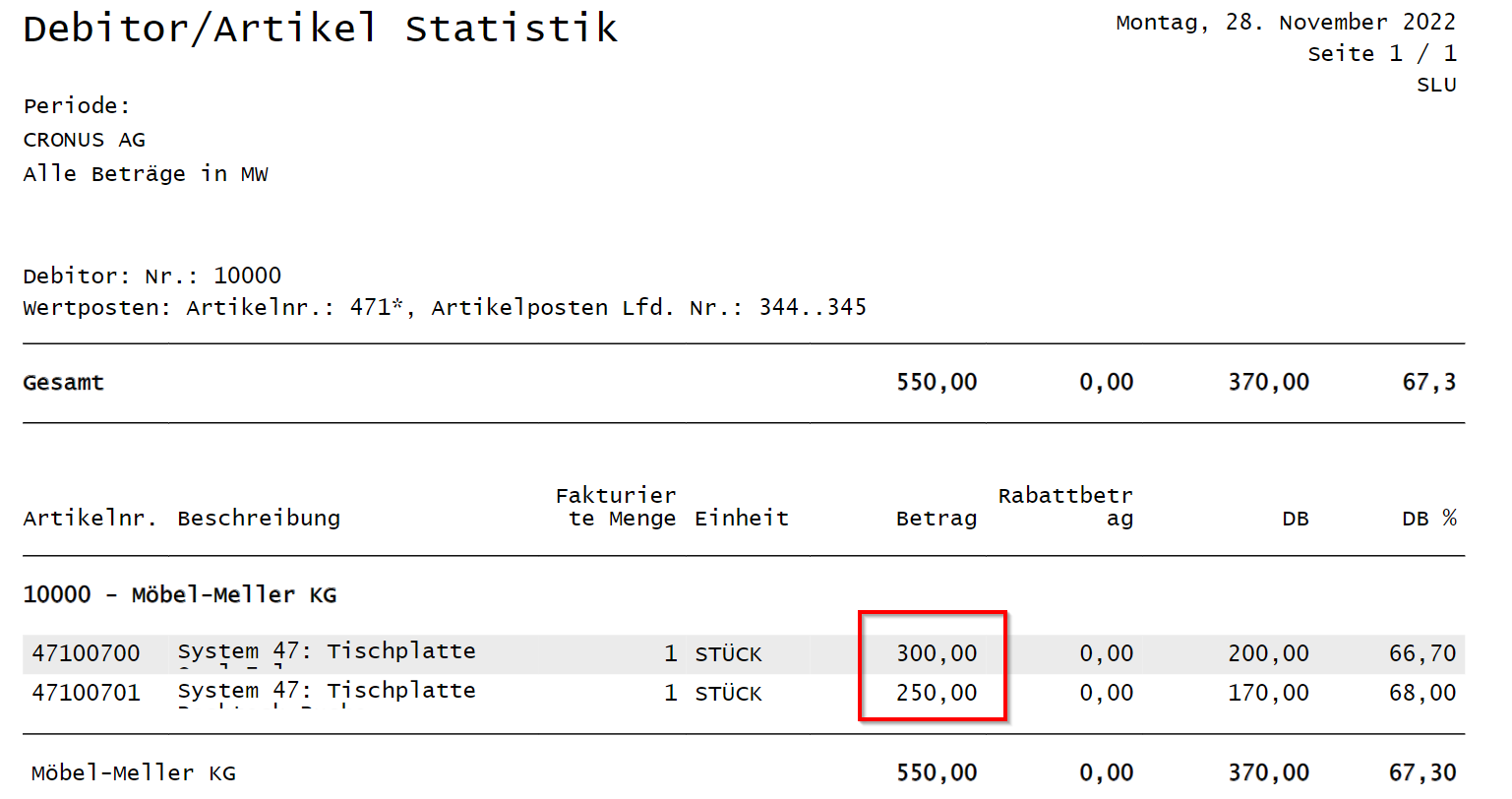Click the SLU user label

click(1436, 85)
